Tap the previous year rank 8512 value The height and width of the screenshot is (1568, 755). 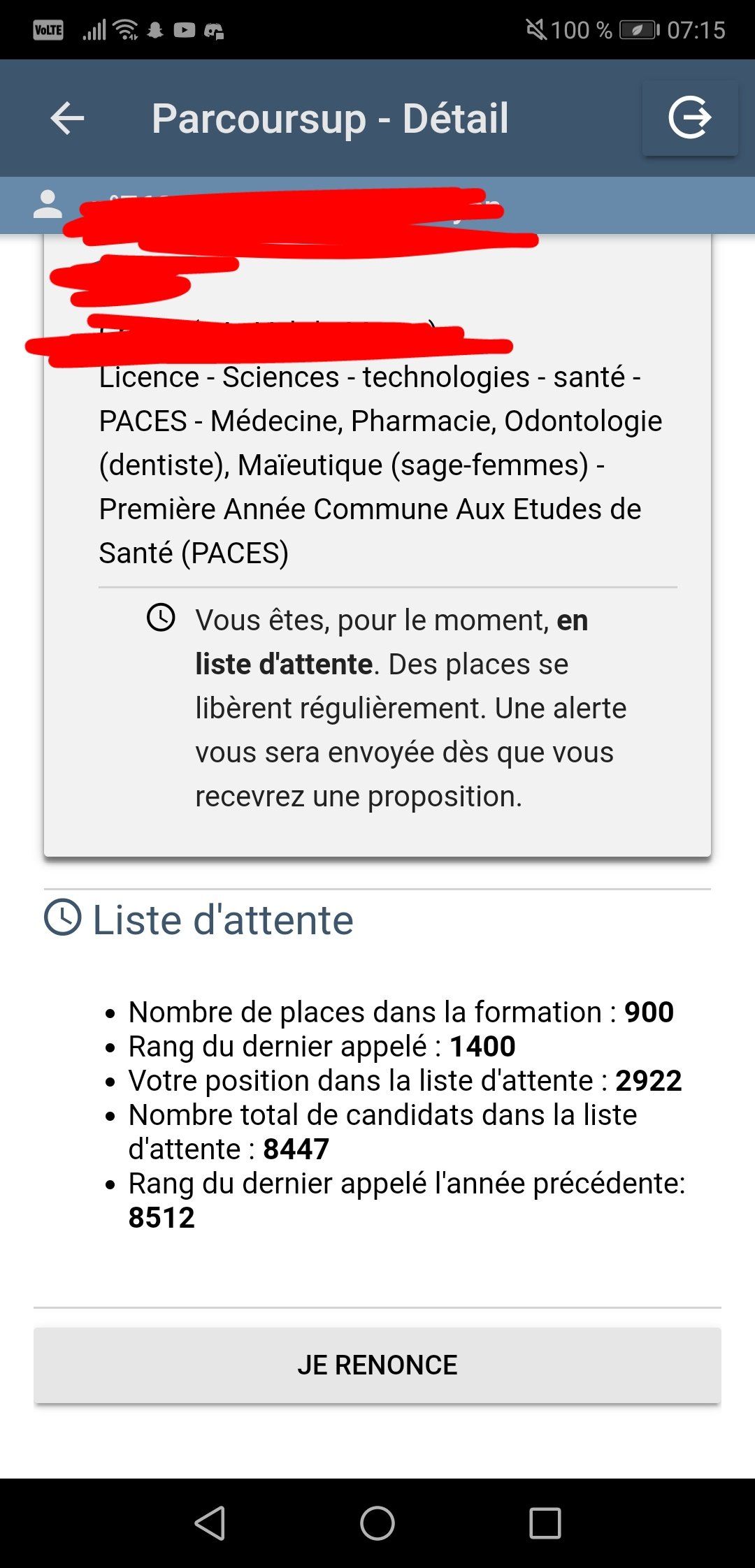pyautogui.click(x=161, y=1217)
